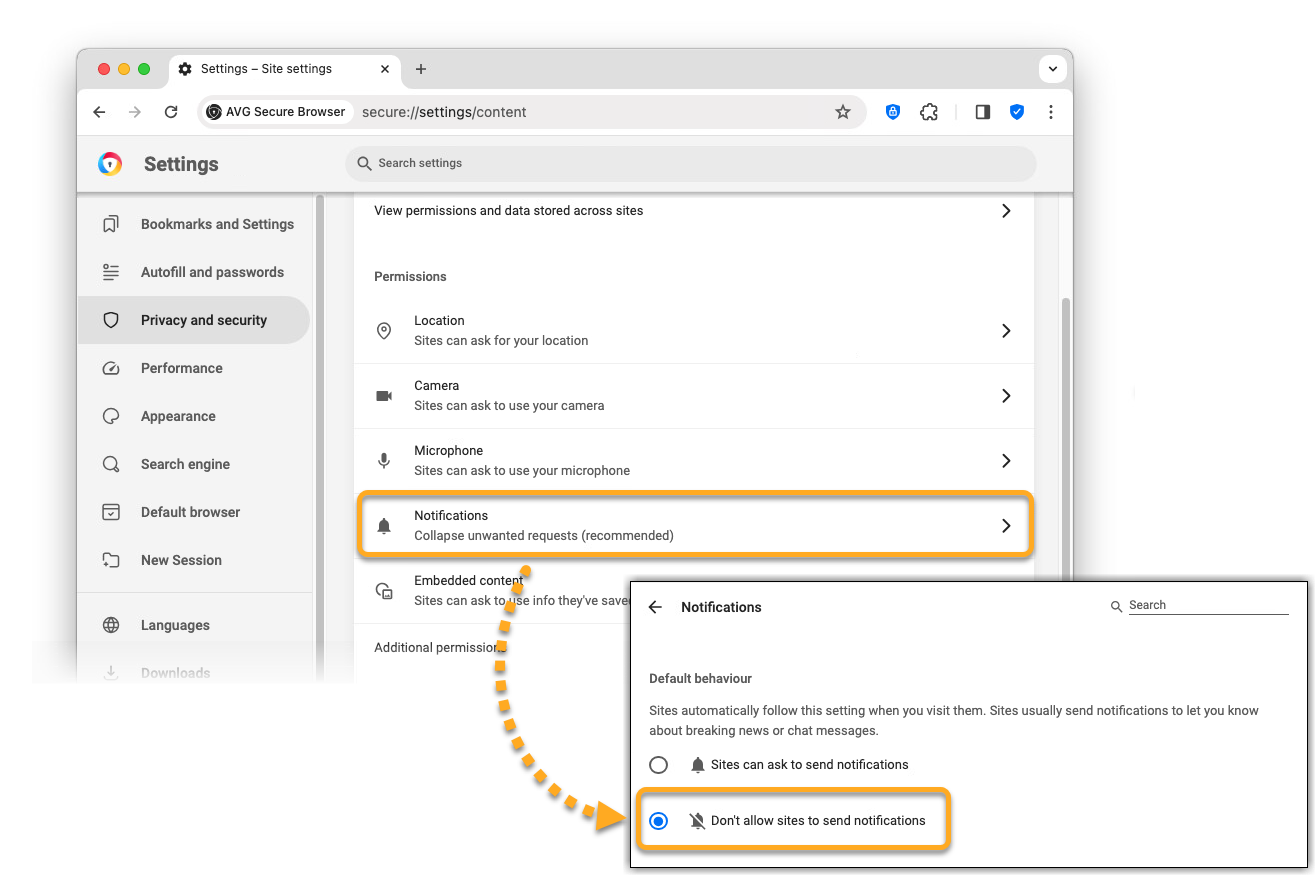This screenshot has height=876, width=1316.
Task: Click the Search settings input field
Action: (690, 163)
